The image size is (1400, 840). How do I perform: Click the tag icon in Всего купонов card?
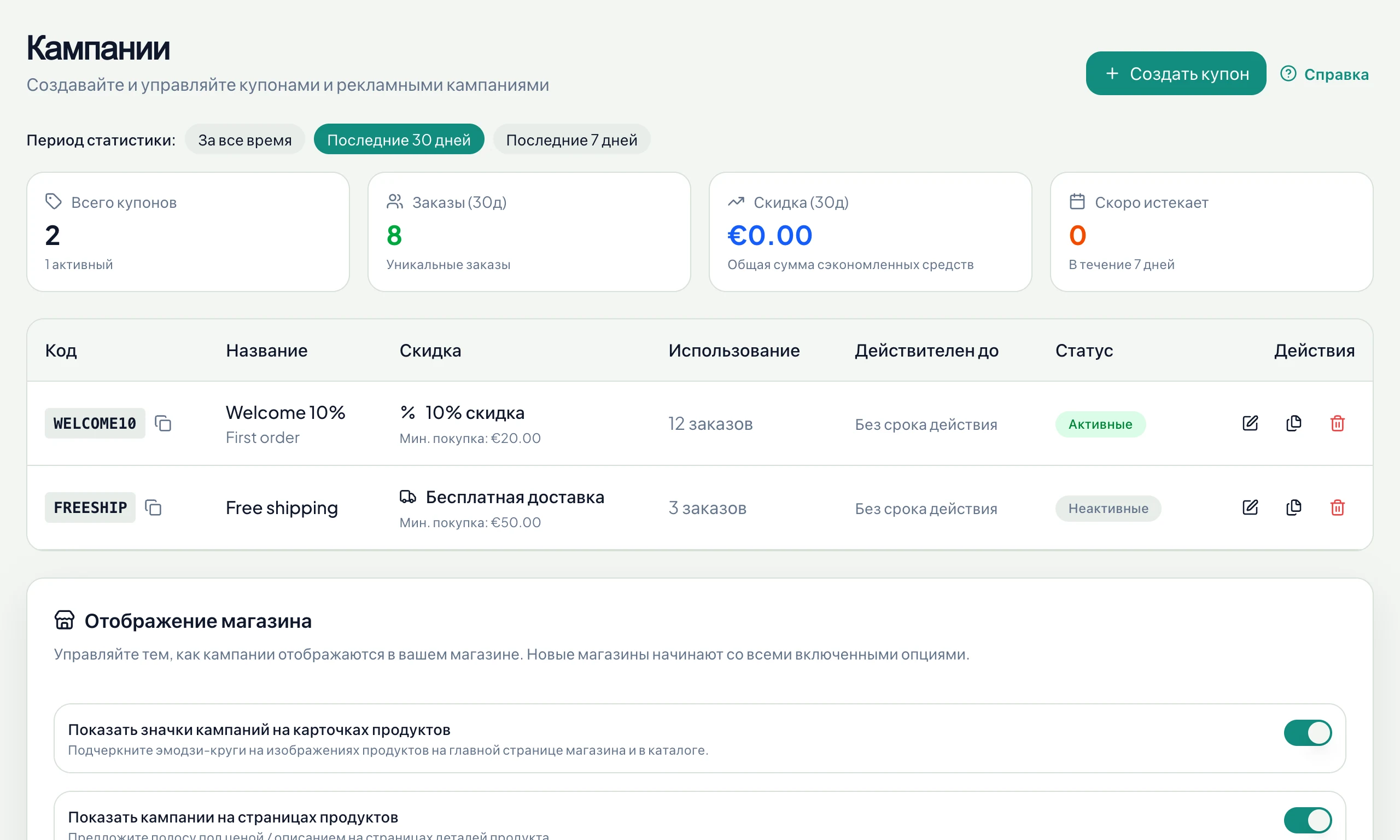[53, 201]
